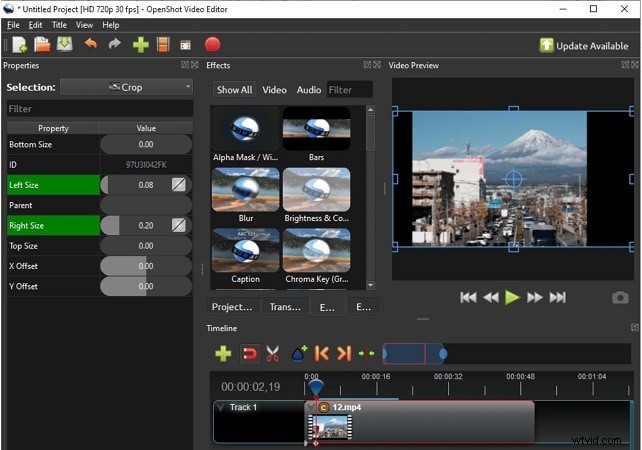Image resolution: width=642 pixels, height=450 pixels.
Task: Open the Selection dropdown showing Crop
Action: pyautogui.click(x=127, y=87)
